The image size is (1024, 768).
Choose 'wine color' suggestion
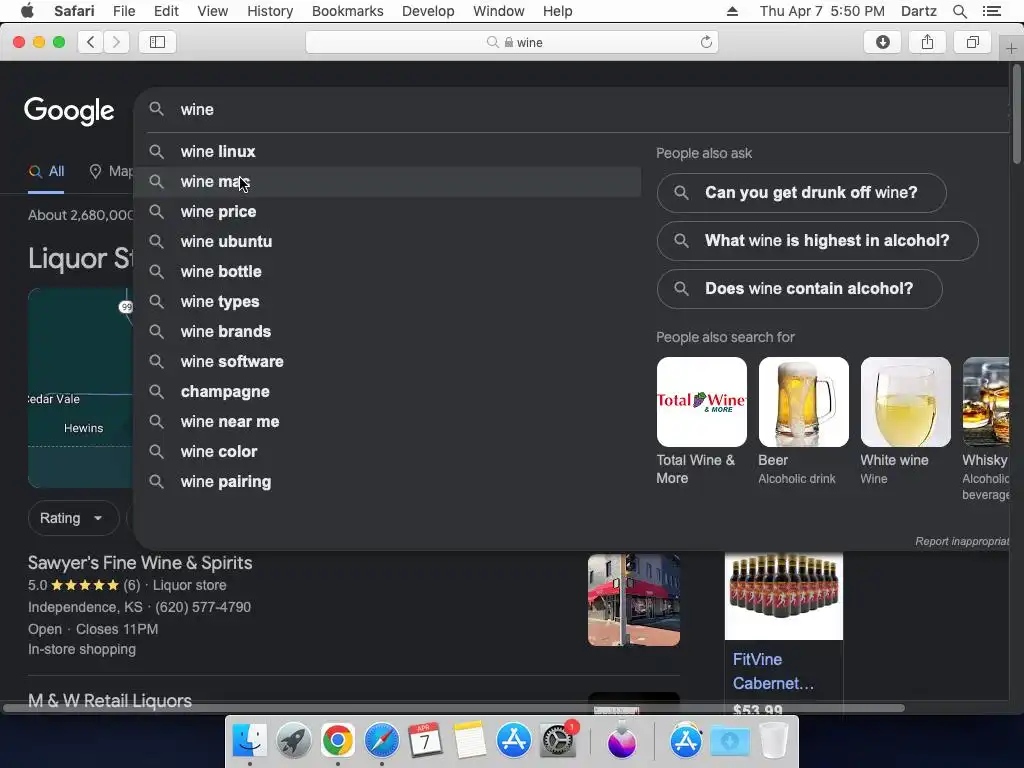(387, 452)
